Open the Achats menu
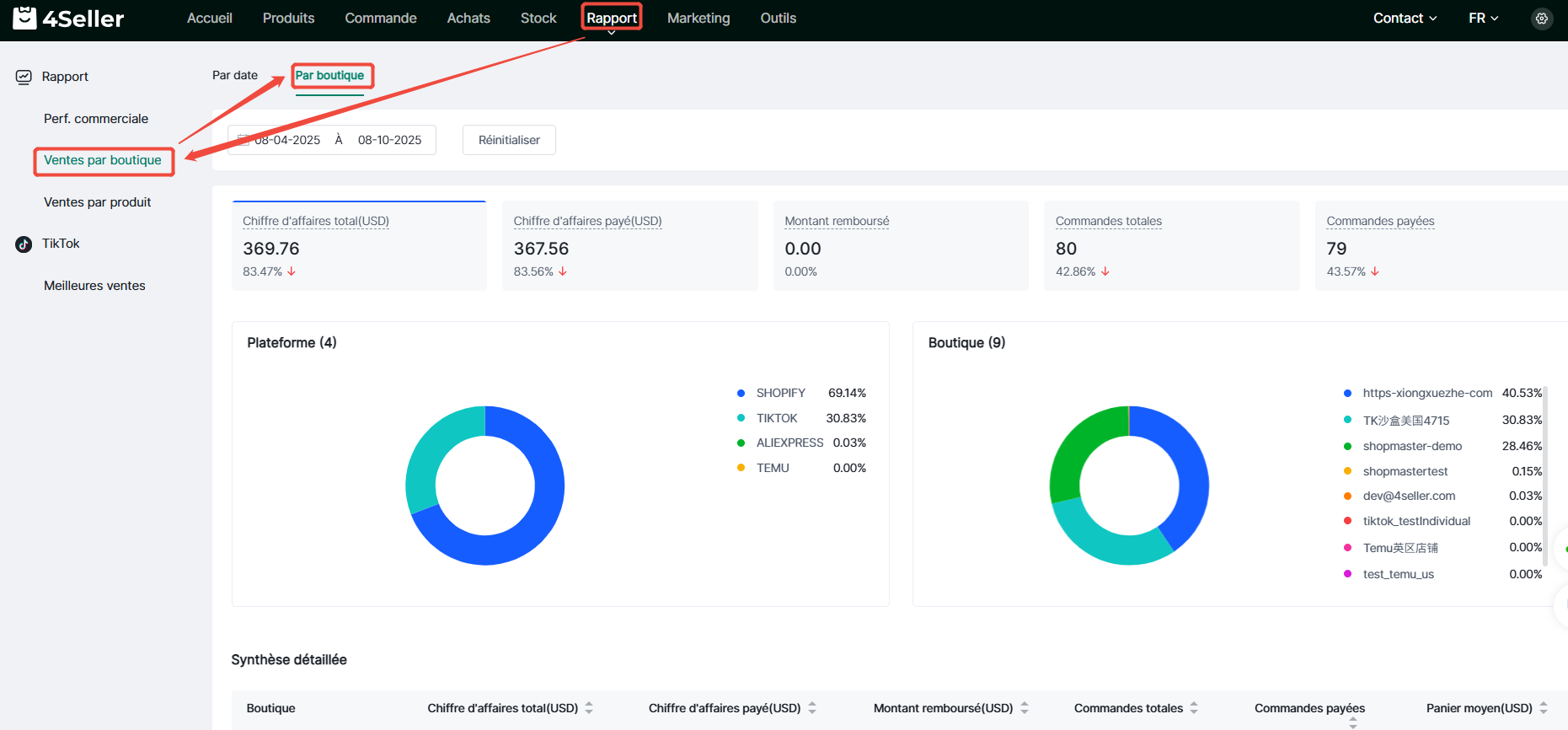1568x730 pixels. click(468, 18)
